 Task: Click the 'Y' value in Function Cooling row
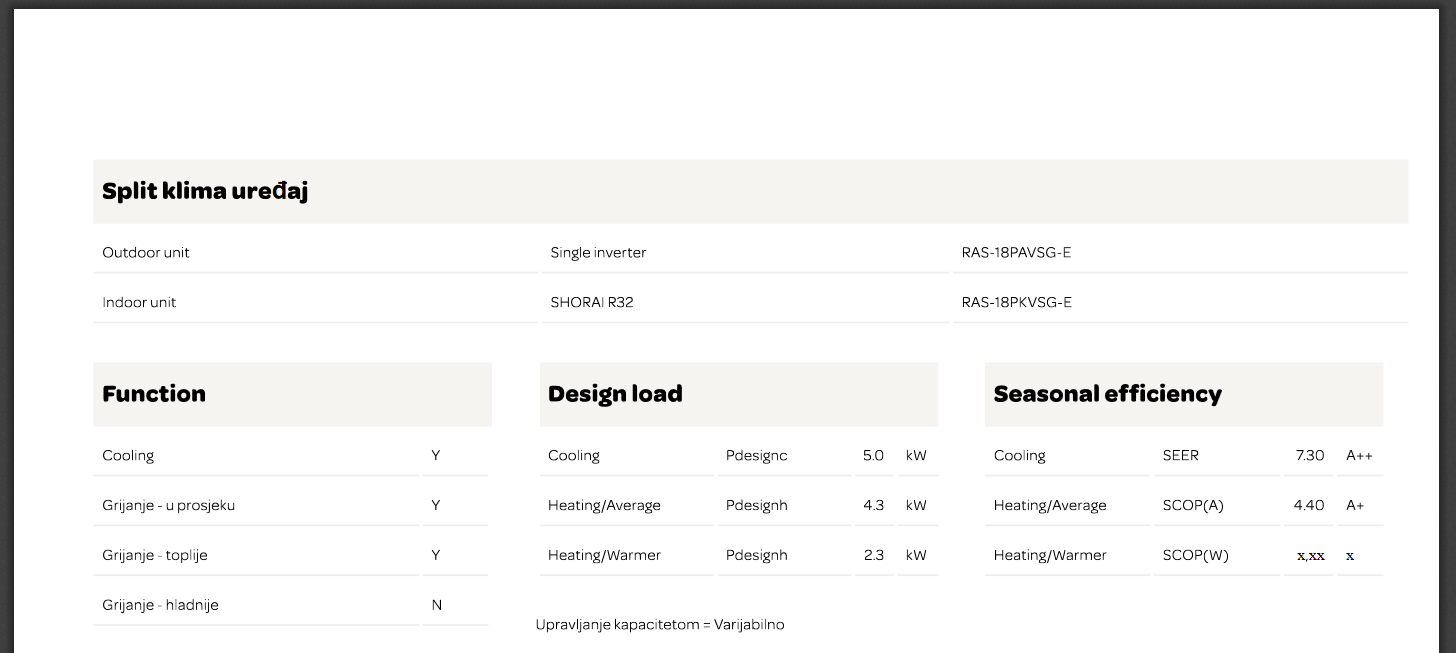[x=436, y=455]
